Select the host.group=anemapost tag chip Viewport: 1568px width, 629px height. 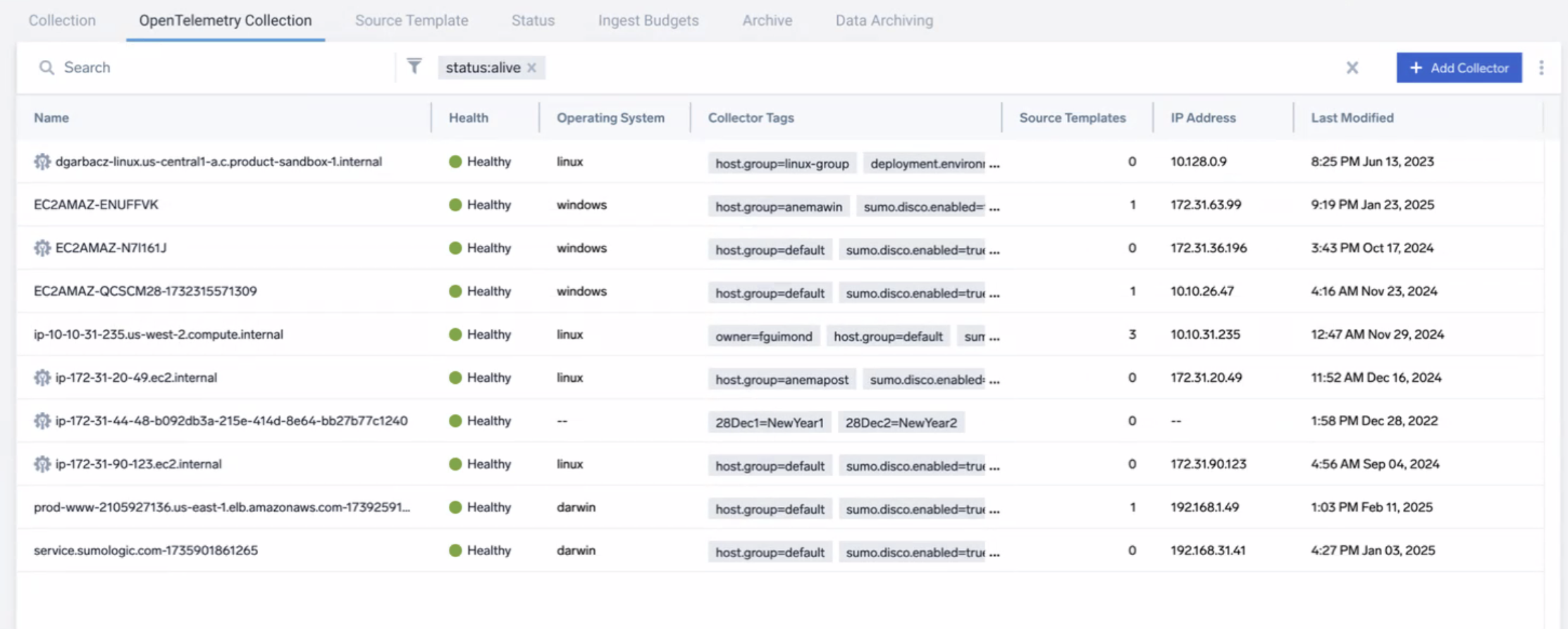click(782, 380)
